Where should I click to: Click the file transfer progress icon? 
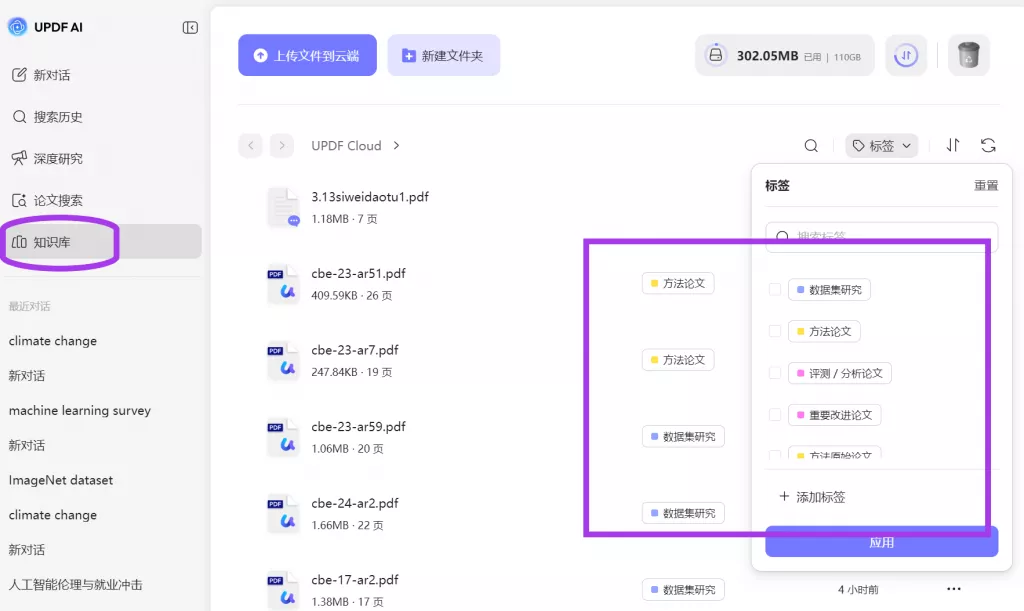coord(906,56)
